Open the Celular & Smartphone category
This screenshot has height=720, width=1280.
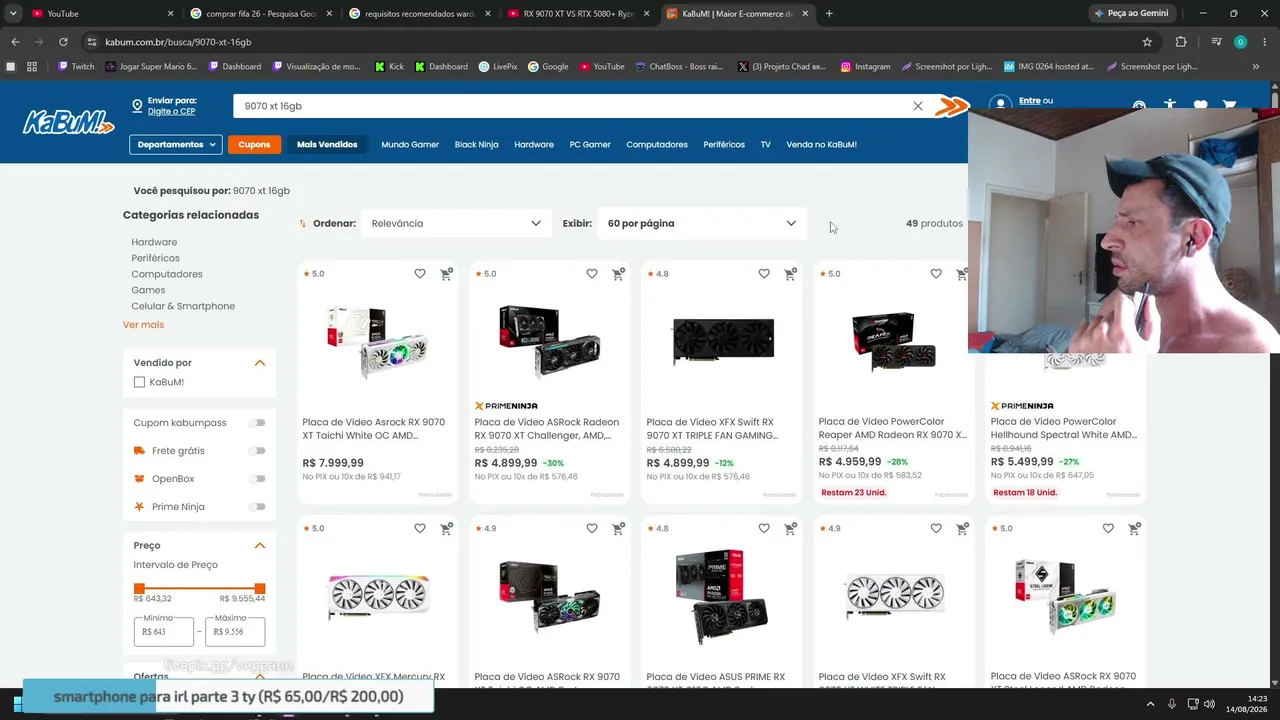coord(183,306)
